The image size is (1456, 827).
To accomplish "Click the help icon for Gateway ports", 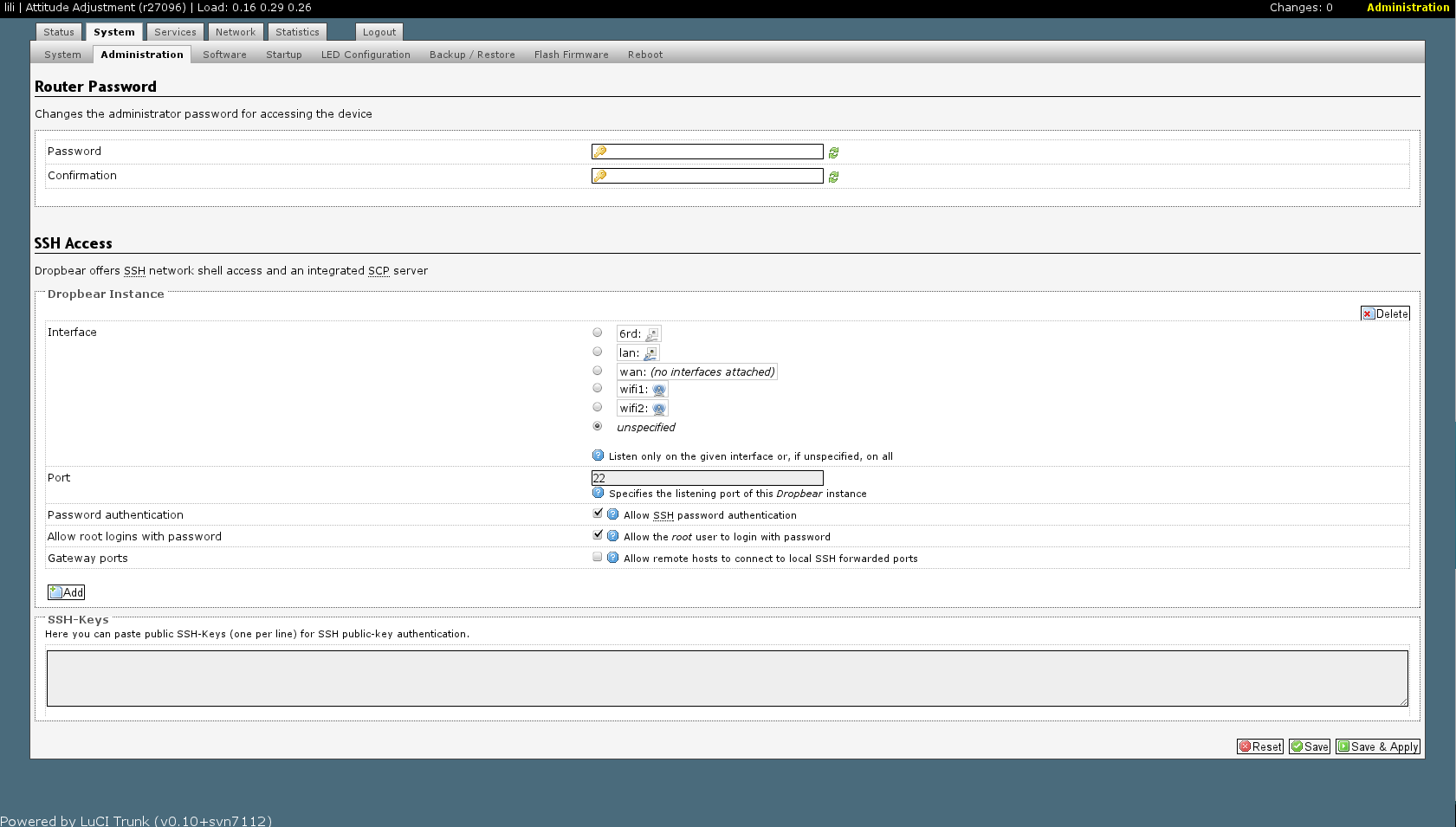I will tap(613, 558).
